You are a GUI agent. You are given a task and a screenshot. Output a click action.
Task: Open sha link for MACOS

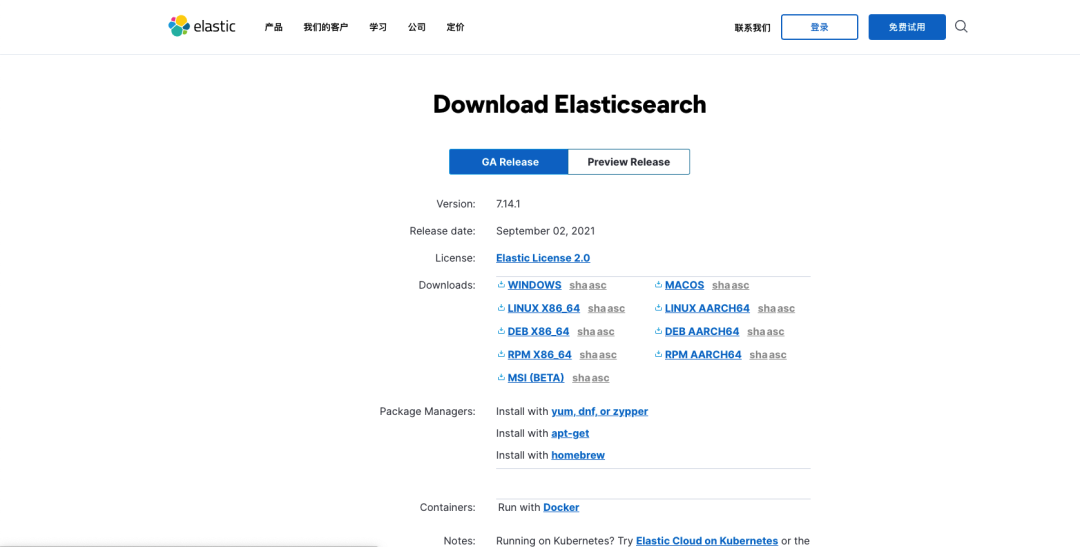click(x=721, y=285)
